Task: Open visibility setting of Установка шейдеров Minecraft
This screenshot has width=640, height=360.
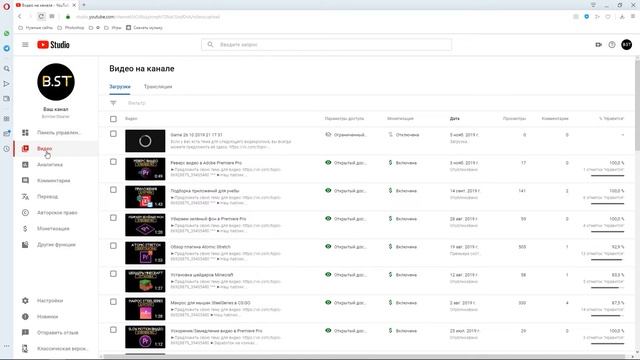Action: pyautogui.click(x=346, y=275)
